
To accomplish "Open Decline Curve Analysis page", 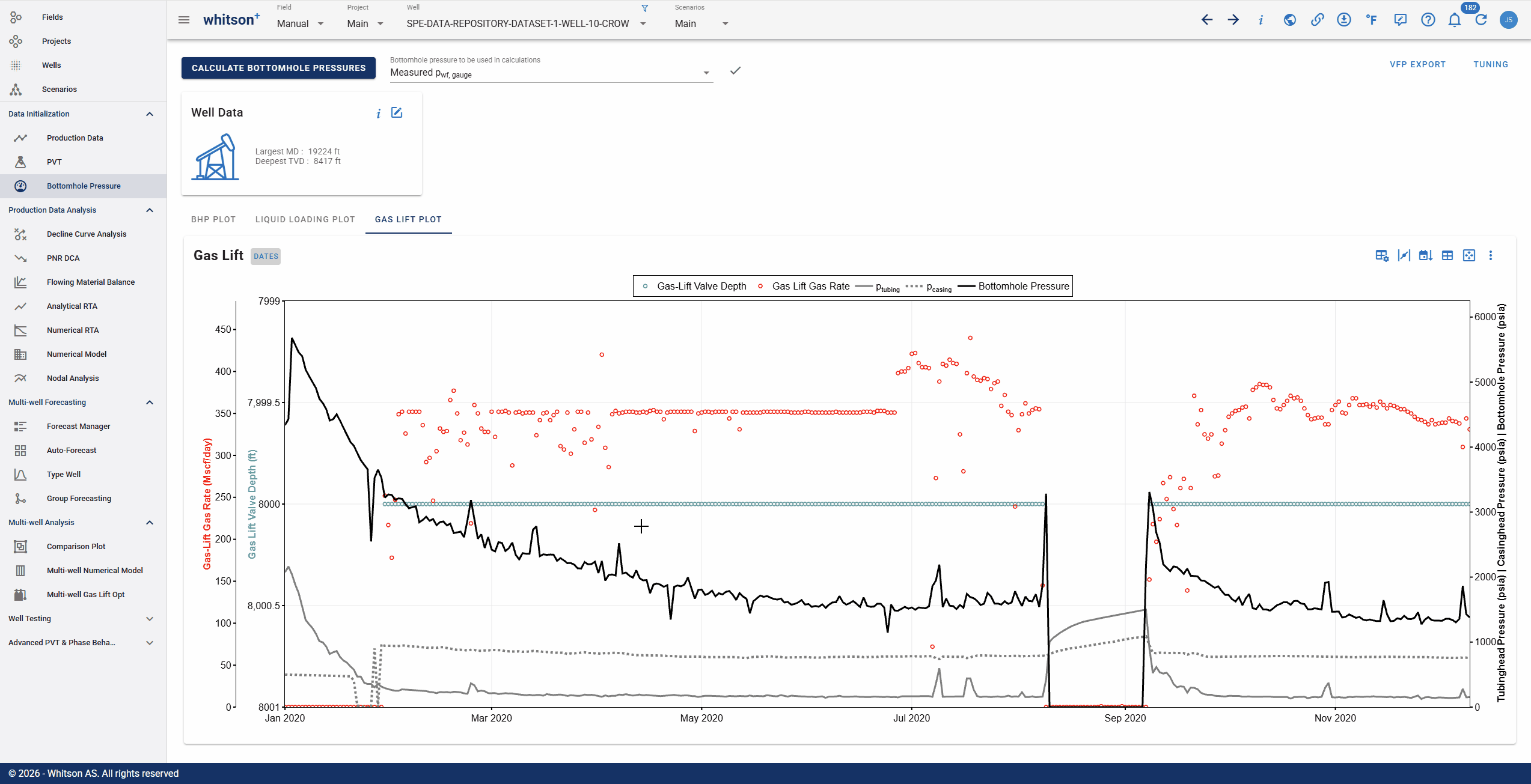I will click(x=84, y=234).
